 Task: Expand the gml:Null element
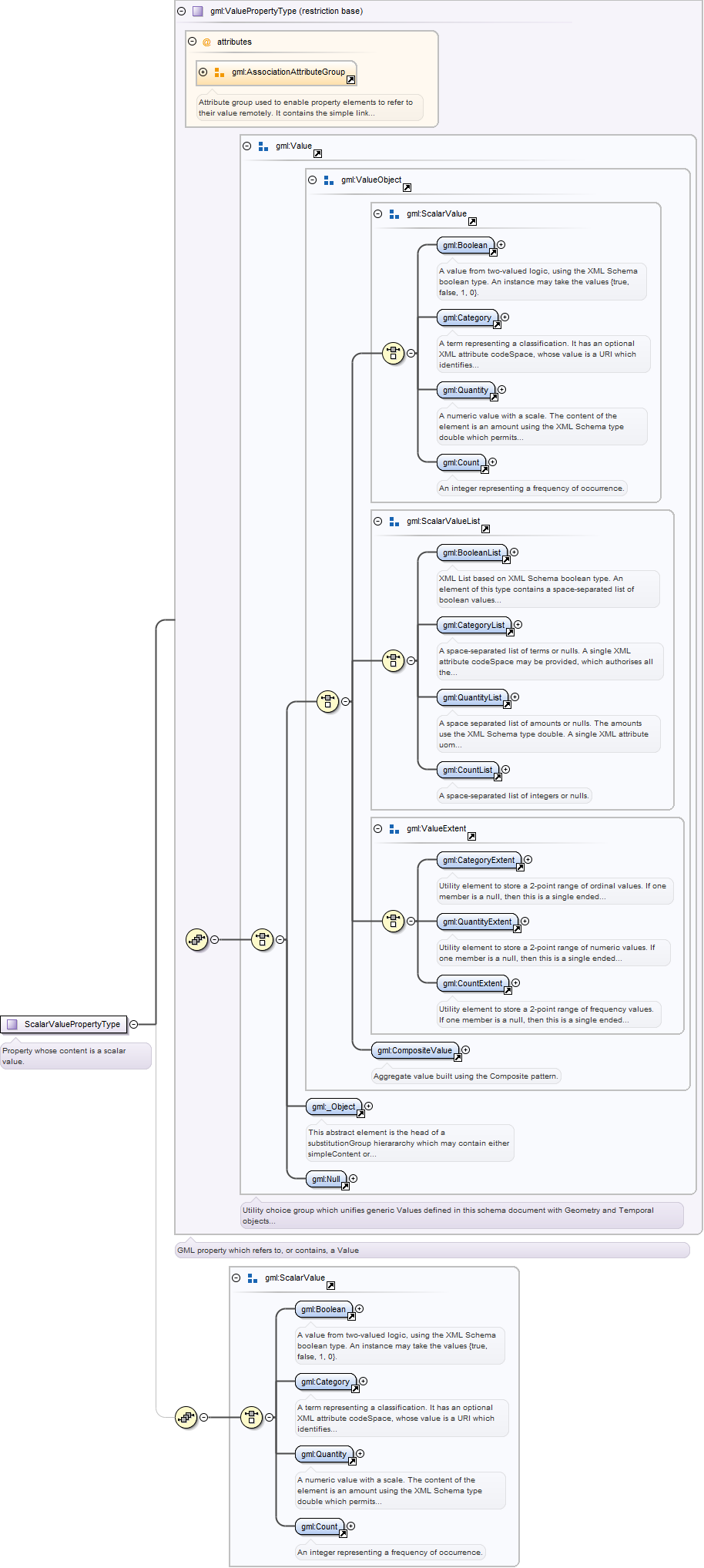point(354,1179)
